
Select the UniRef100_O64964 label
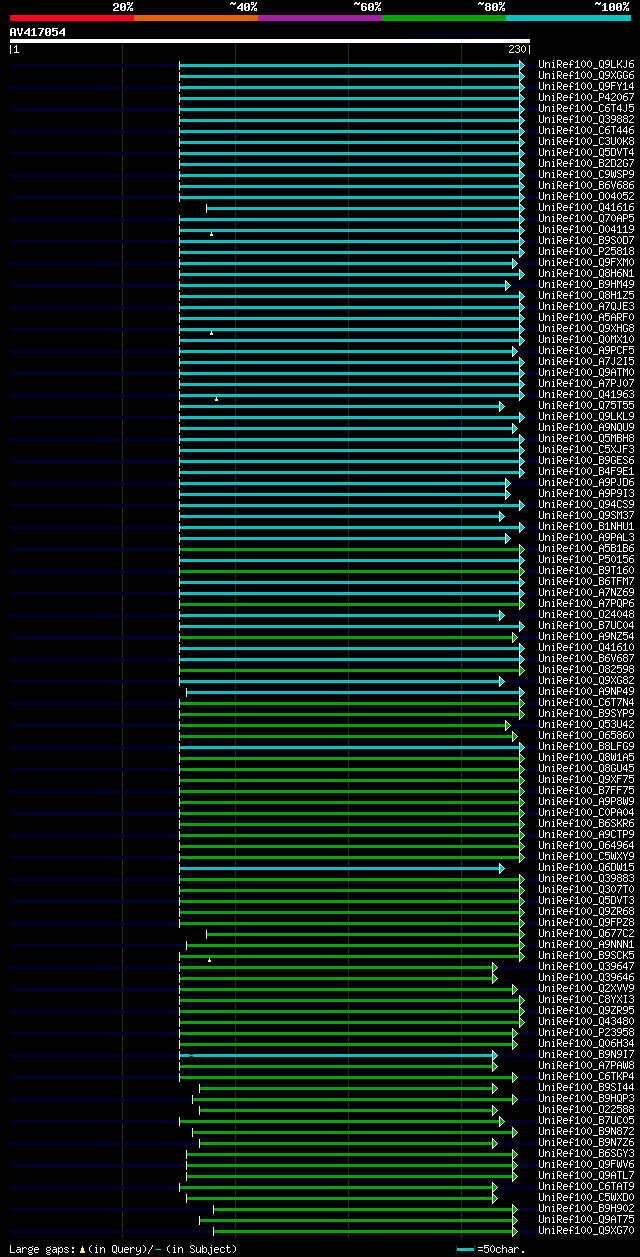pyautogui.click(x=586, y=846)
